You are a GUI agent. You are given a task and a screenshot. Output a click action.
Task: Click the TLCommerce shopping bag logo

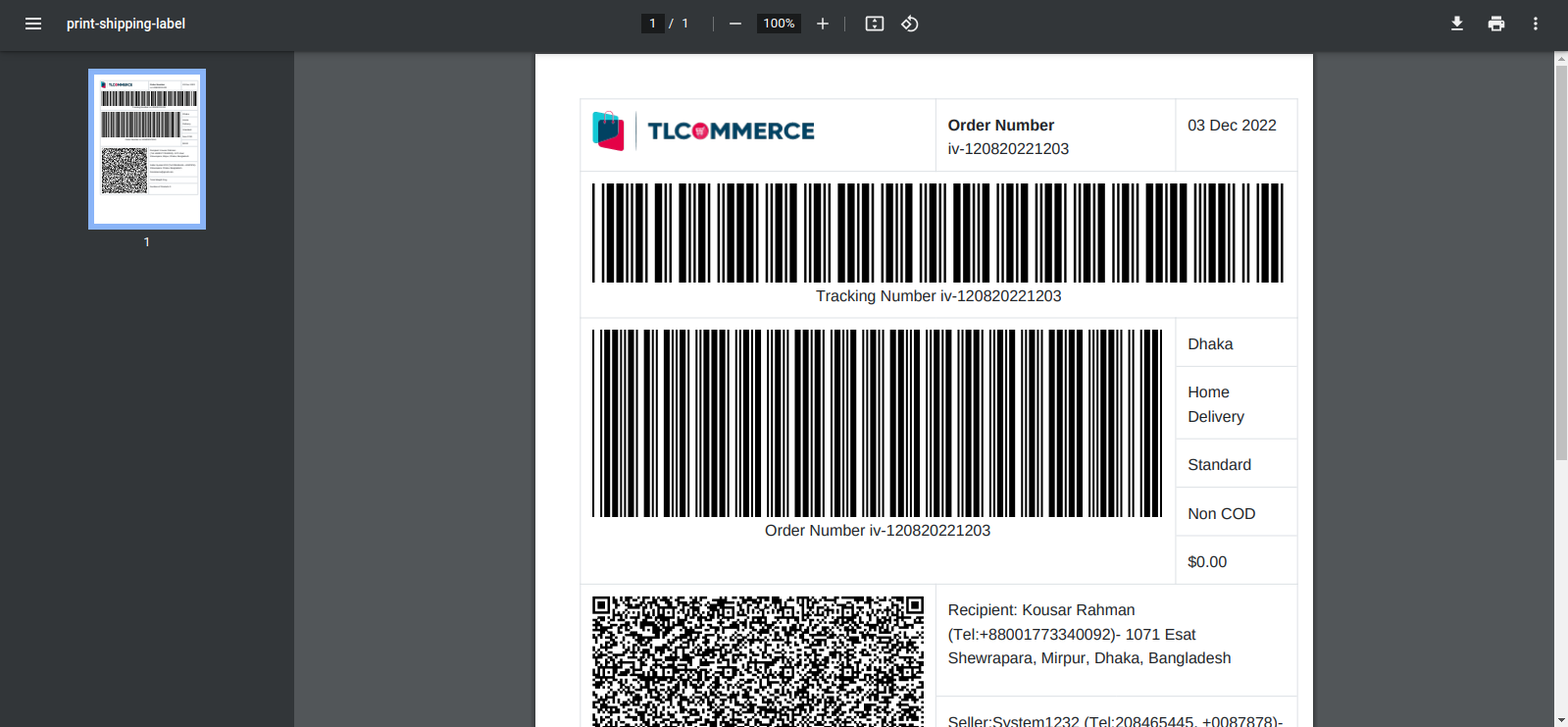click(608, 130)
